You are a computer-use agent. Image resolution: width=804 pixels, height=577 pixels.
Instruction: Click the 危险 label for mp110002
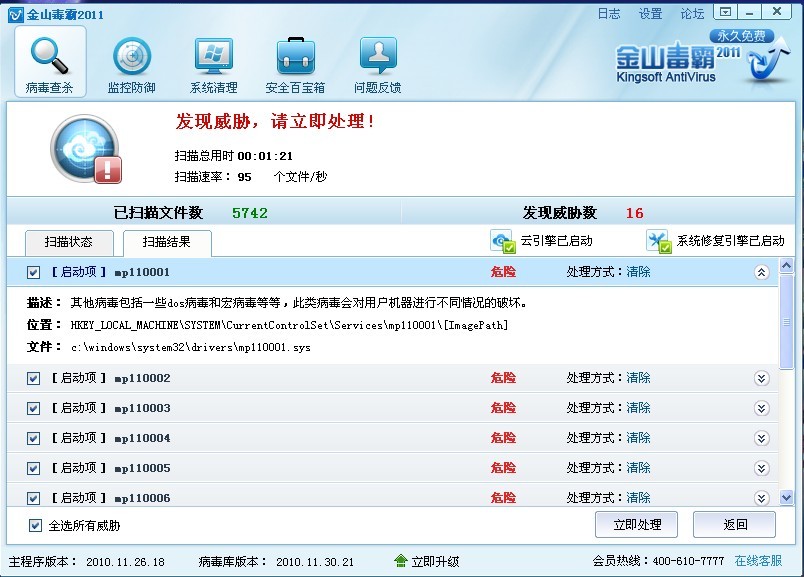[502, 378]
